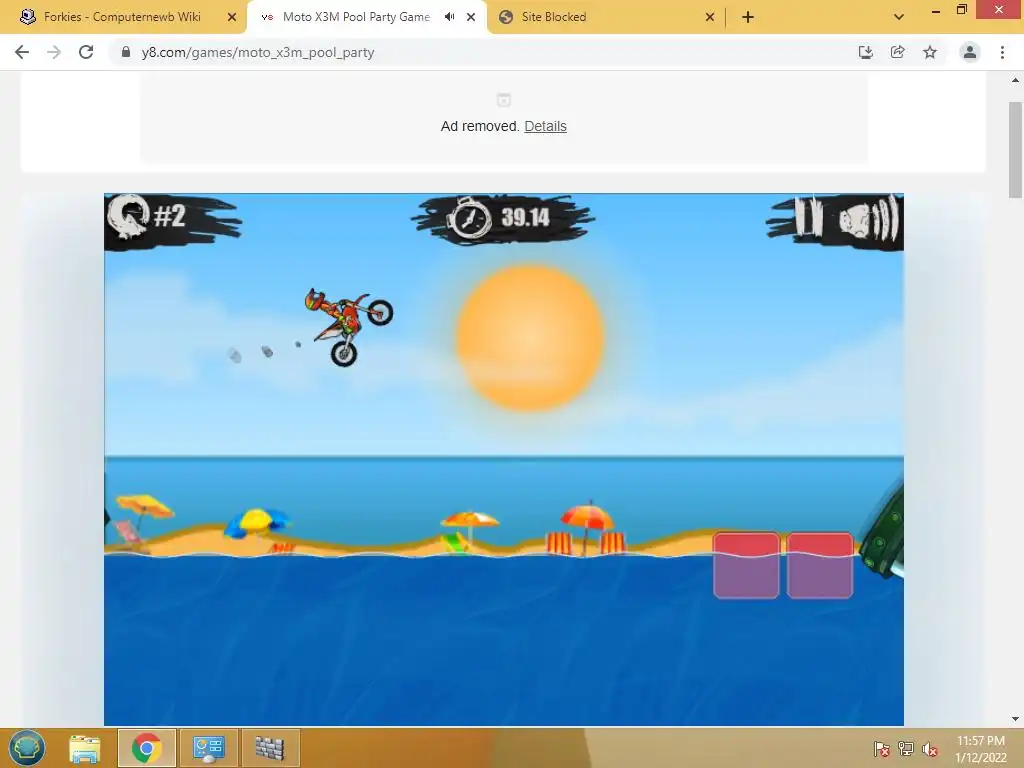Click the page scrollbar up arrow
Viewport: 1024px width, 768px height.
1015,80
